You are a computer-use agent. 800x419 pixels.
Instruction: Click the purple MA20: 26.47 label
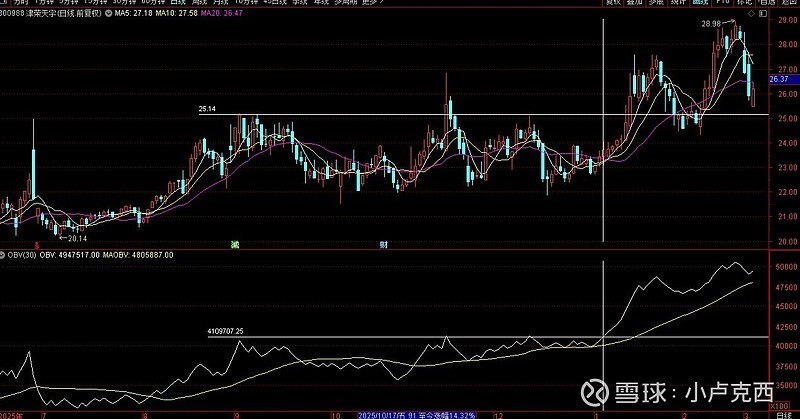pyautogui.click(x=221, y=13)
